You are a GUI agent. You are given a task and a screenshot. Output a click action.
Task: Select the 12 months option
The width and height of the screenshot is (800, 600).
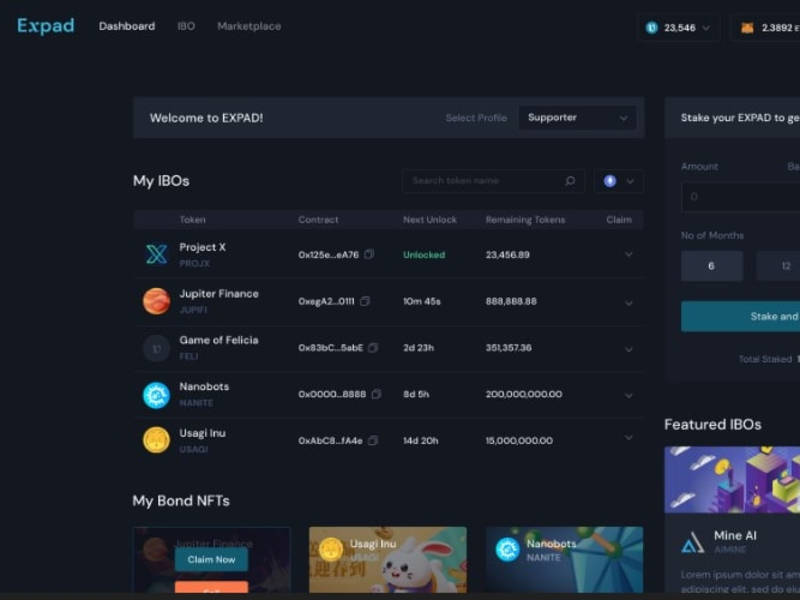click(778, 266)
